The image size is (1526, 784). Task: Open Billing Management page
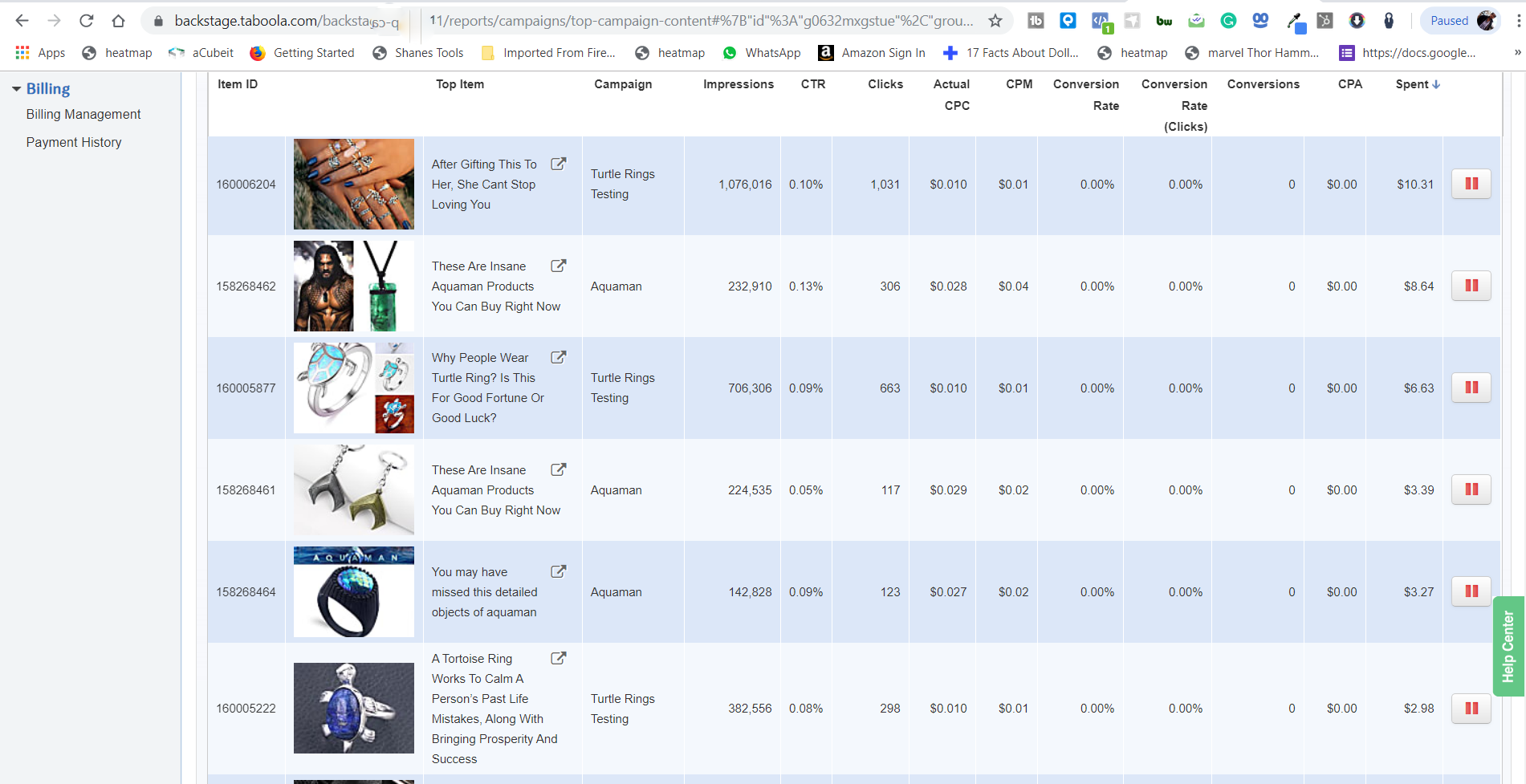click(83, 114)
